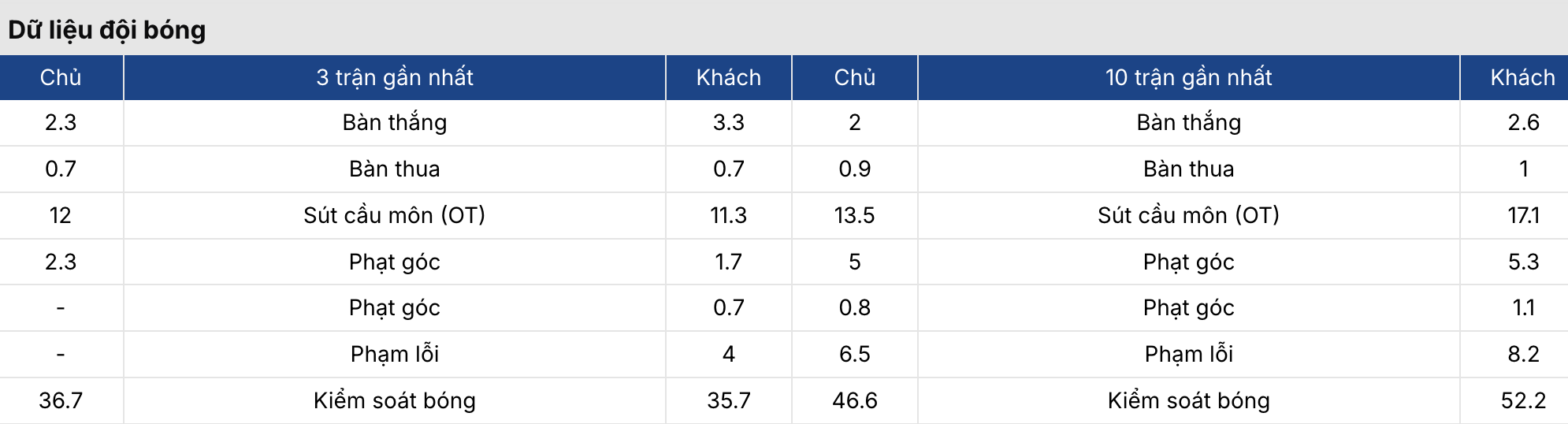
Task: Click the "10 trận gần nhất" column header
Action: pos(1188,77)
